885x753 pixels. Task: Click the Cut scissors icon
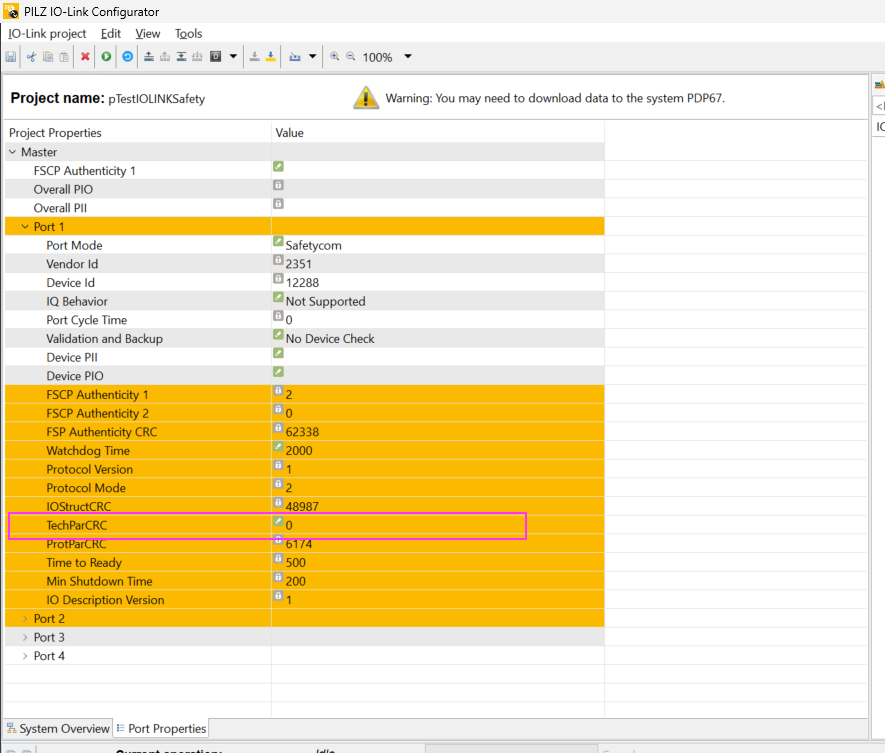coord(32,57)
